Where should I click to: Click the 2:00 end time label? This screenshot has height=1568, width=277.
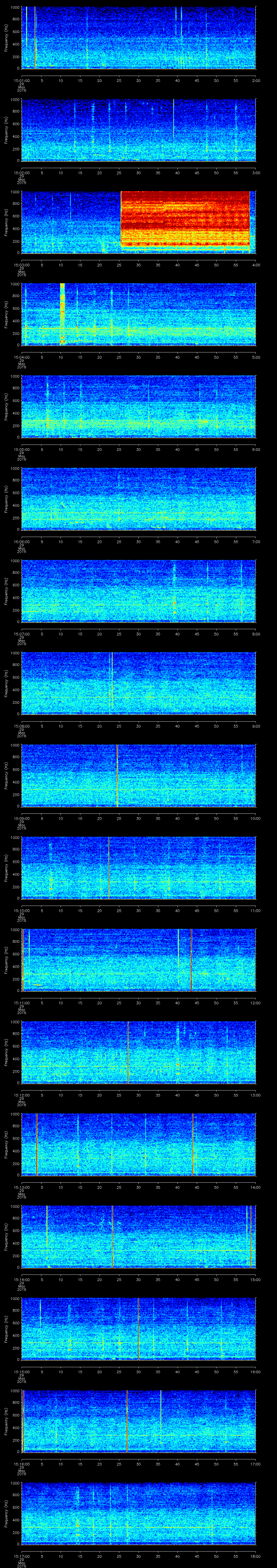coord(256,80)
